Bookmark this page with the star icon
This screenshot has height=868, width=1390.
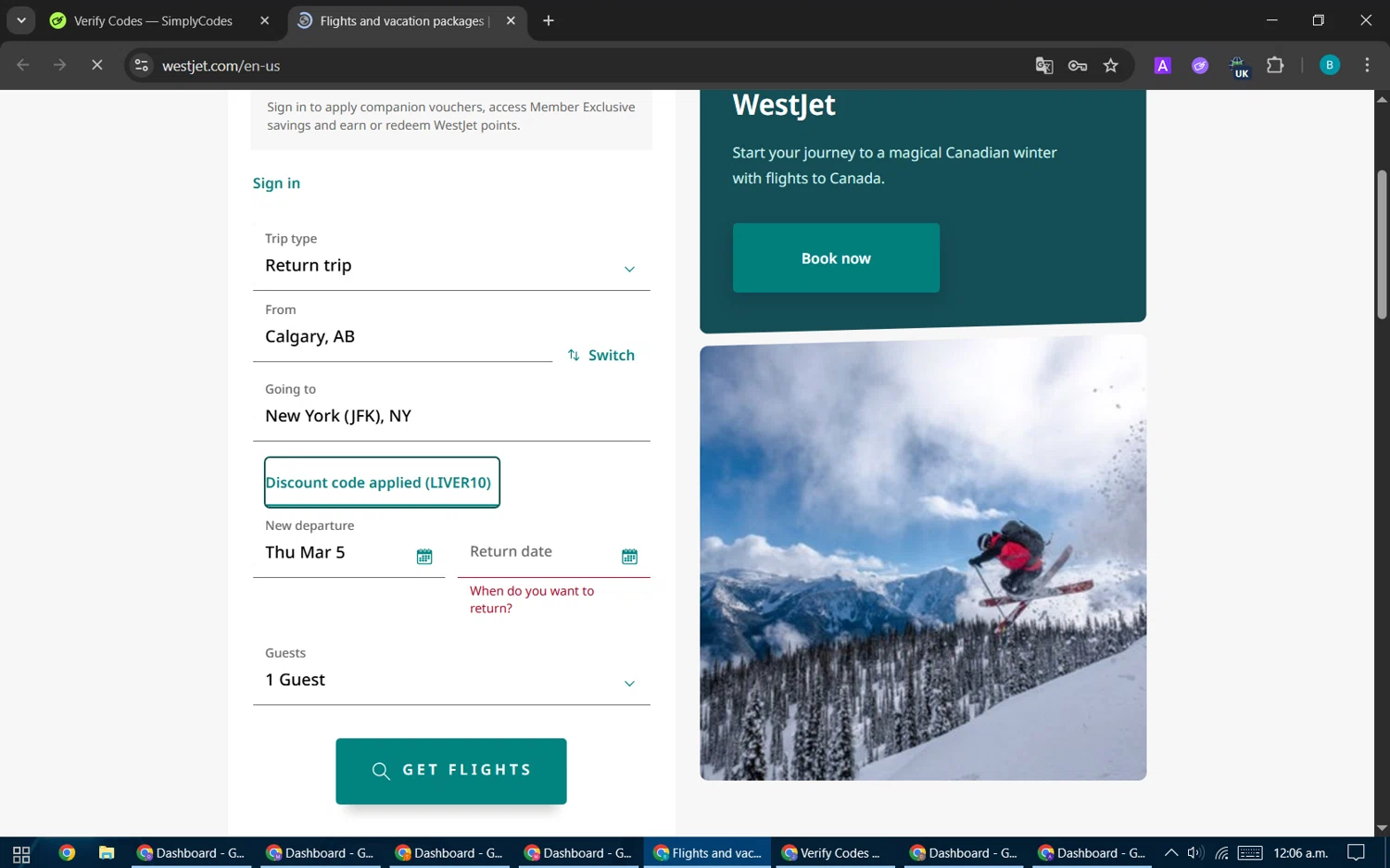1111,65
